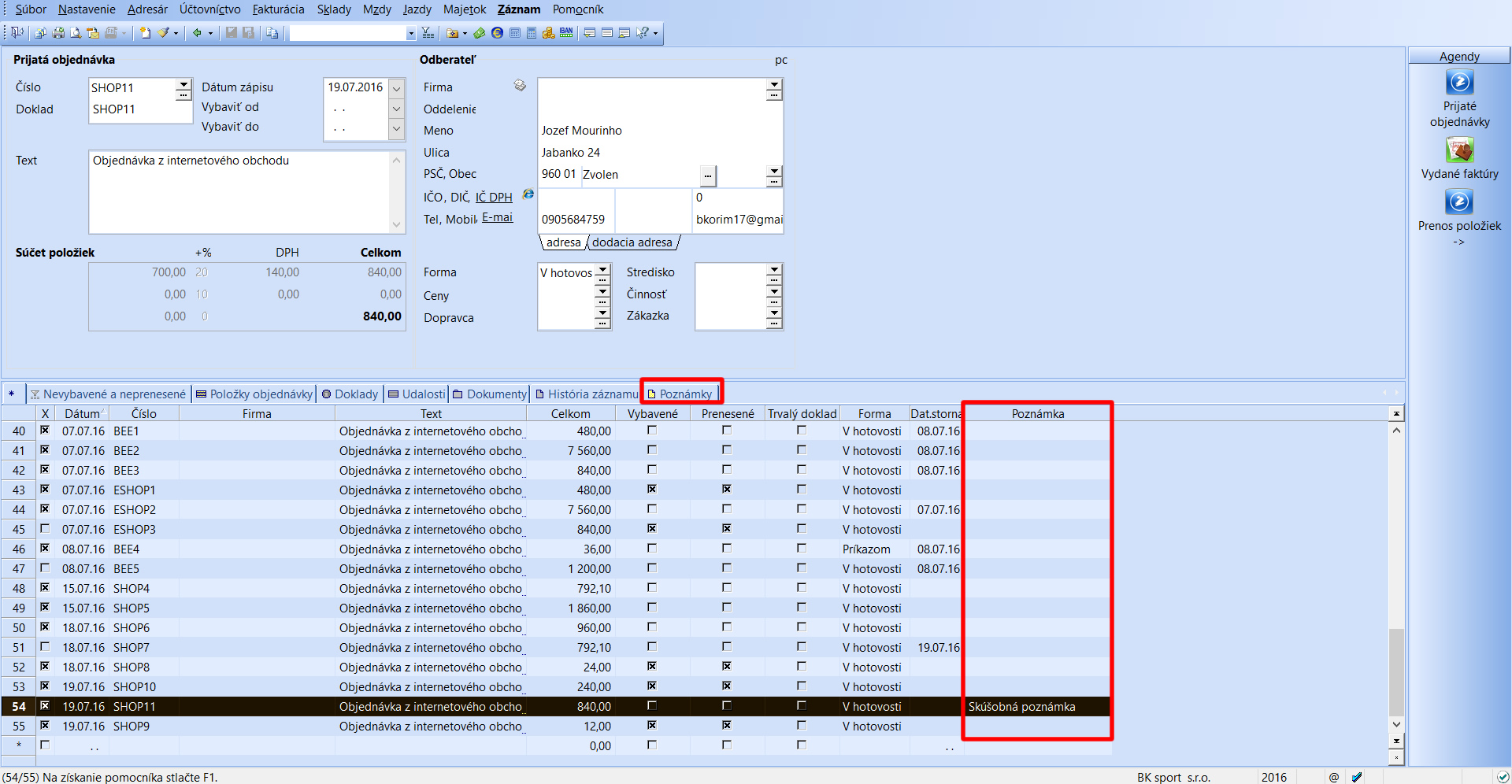Switch to Položky objednávky tab
This screenshot has height=784, width=1512.
click(x=254, y=394)
